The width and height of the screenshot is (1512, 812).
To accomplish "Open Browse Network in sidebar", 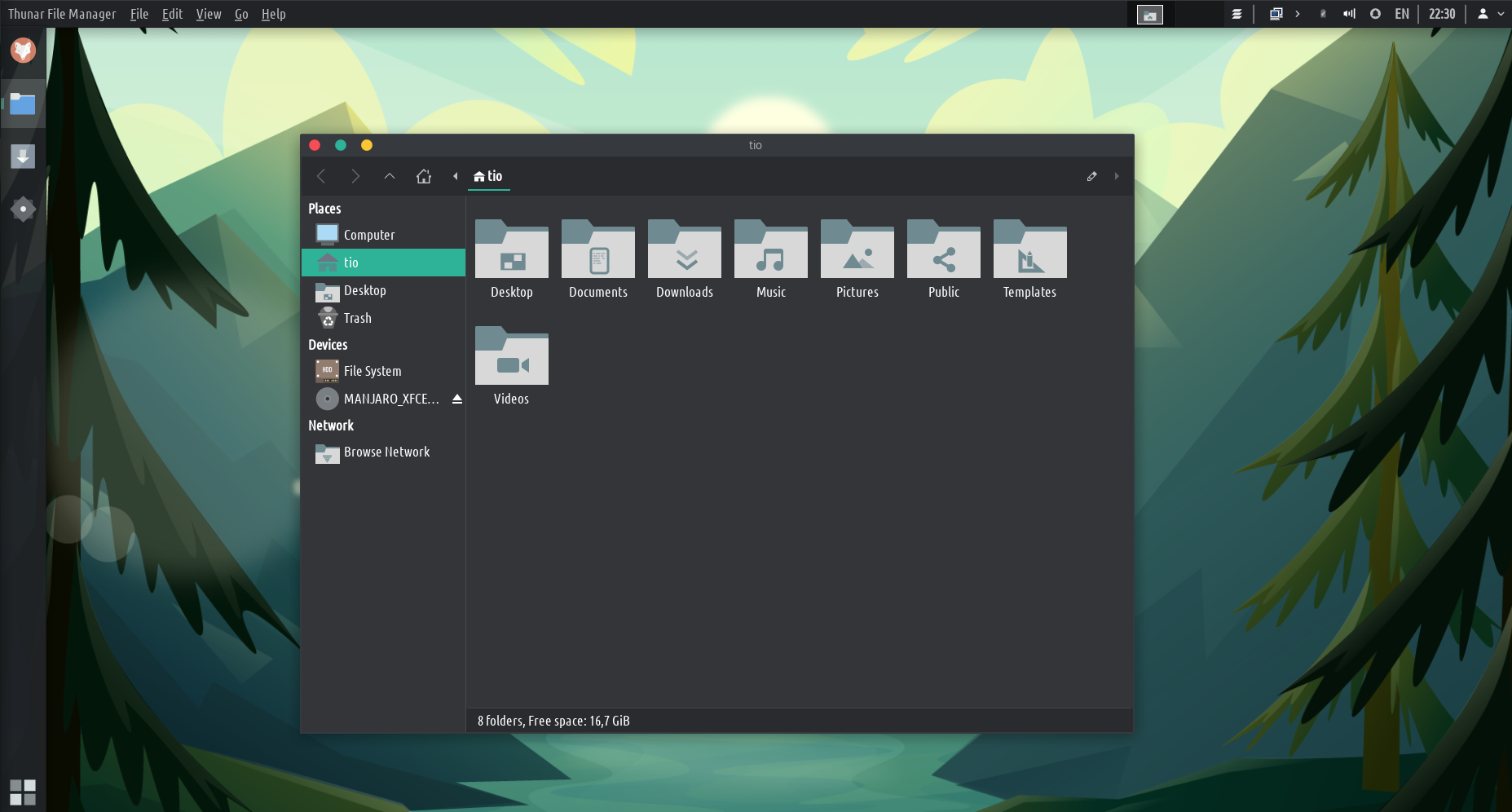I will click(x=386, y=452).
